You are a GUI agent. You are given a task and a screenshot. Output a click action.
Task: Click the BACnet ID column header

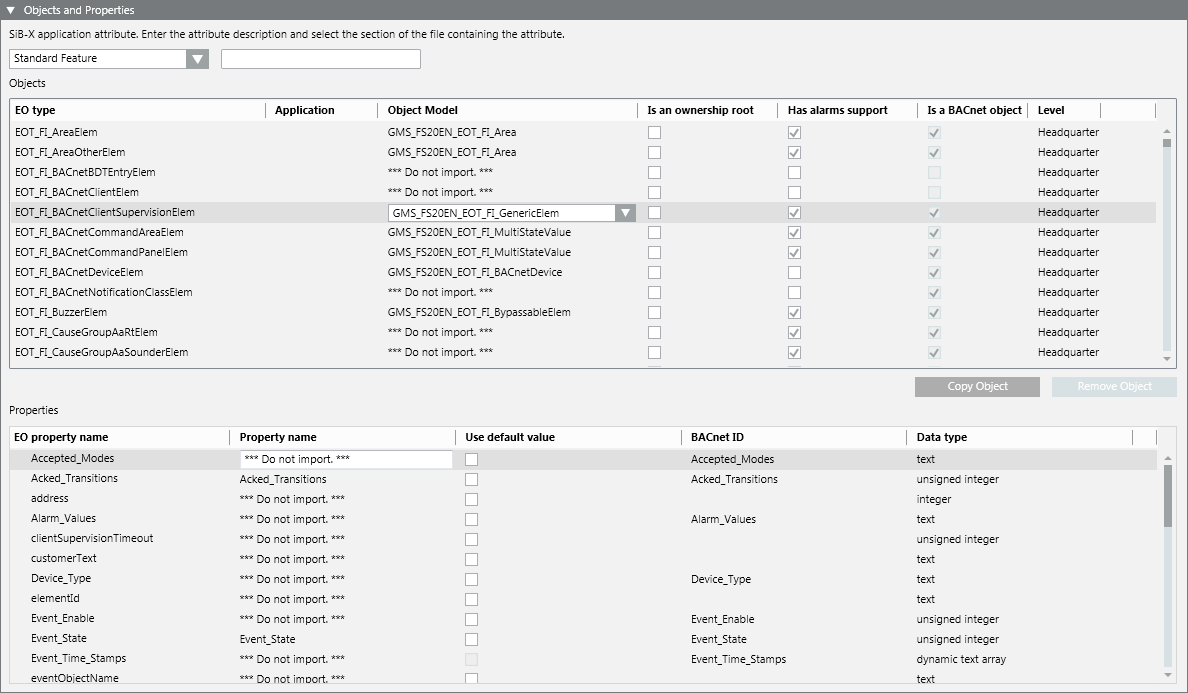(717, 437)
